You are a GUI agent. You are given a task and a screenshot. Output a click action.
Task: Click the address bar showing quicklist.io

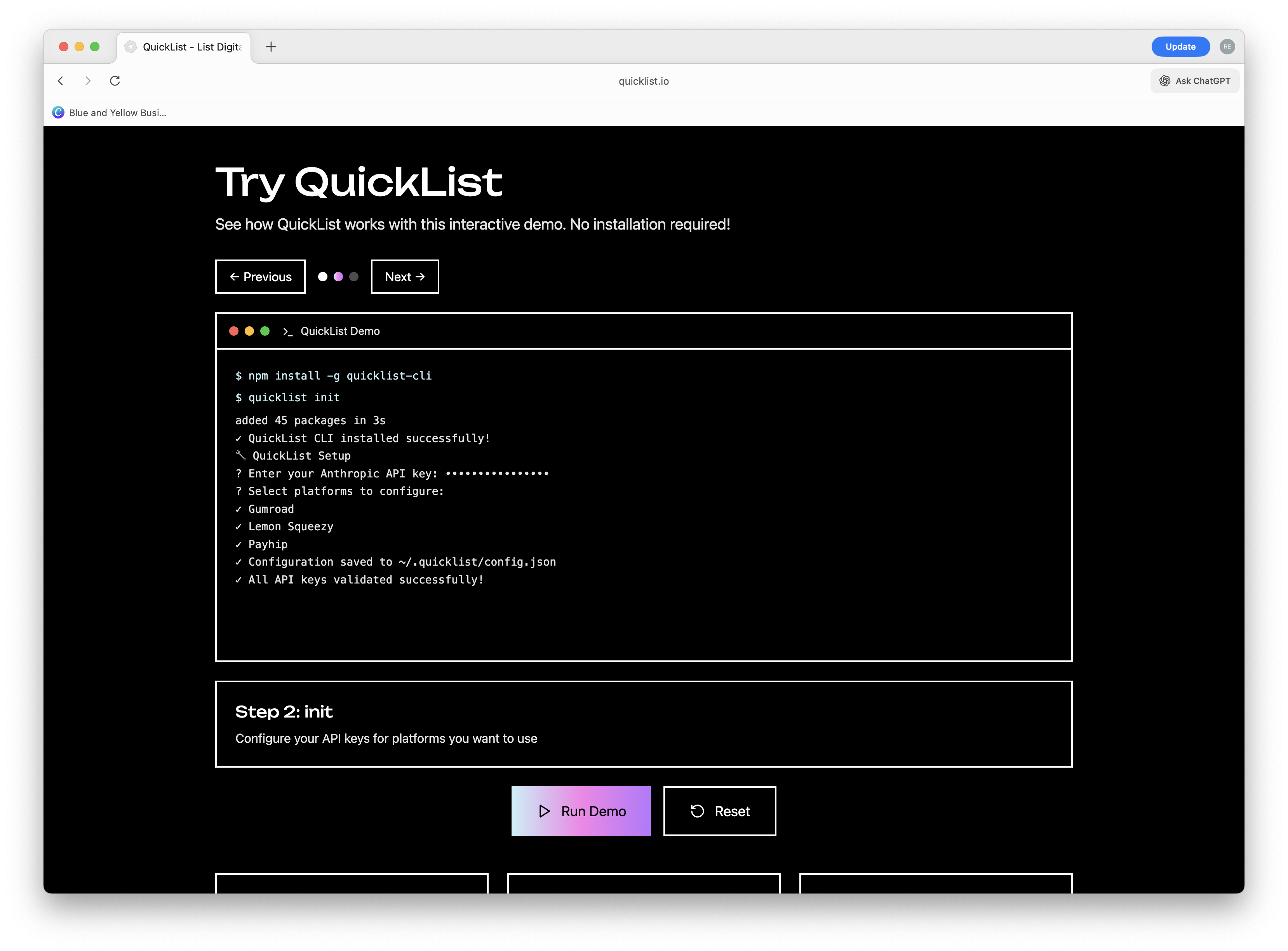pyautogui.click(x=643, y=80)
